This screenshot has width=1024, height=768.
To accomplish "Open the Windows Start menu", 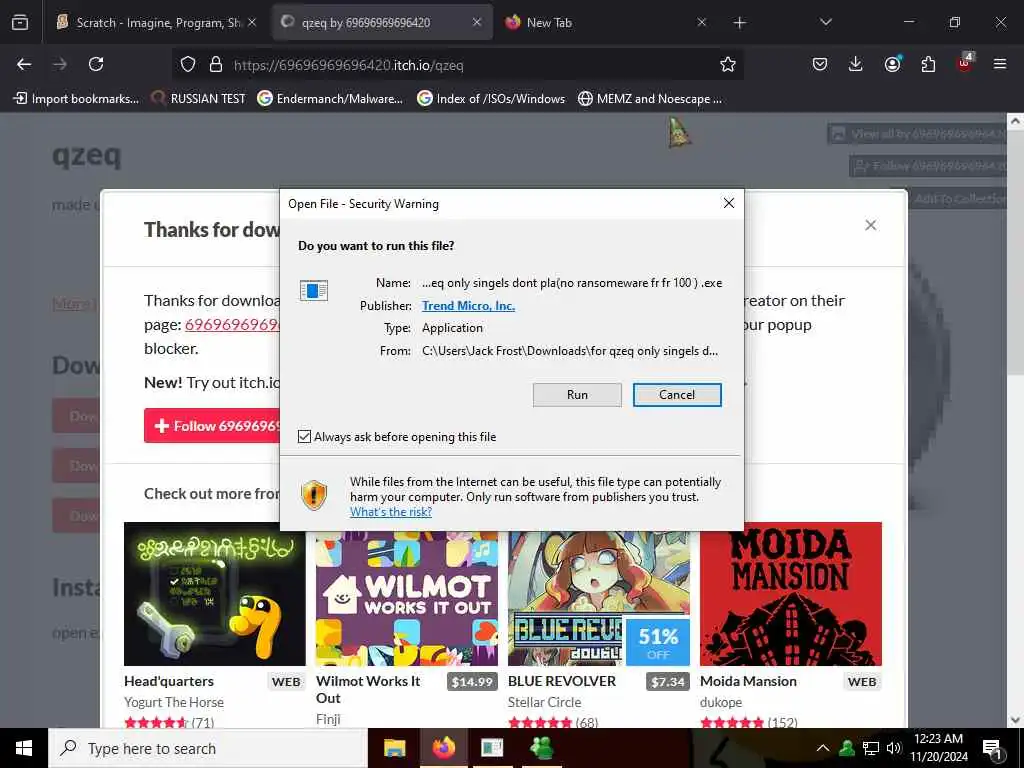I will point(24,748).
